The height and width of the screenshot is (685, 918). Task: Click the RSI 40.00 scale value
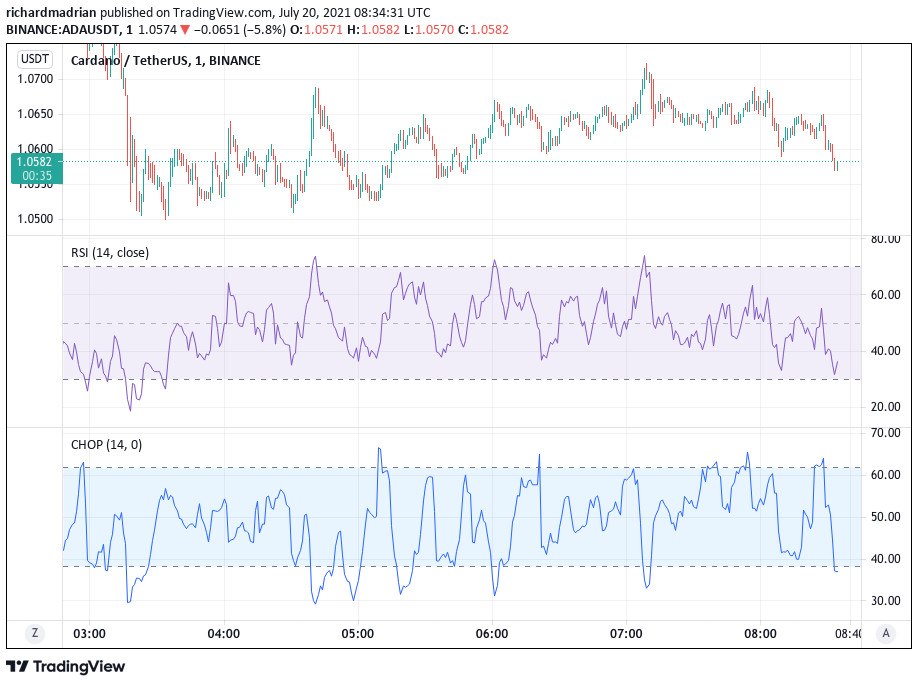pos(885,351)
